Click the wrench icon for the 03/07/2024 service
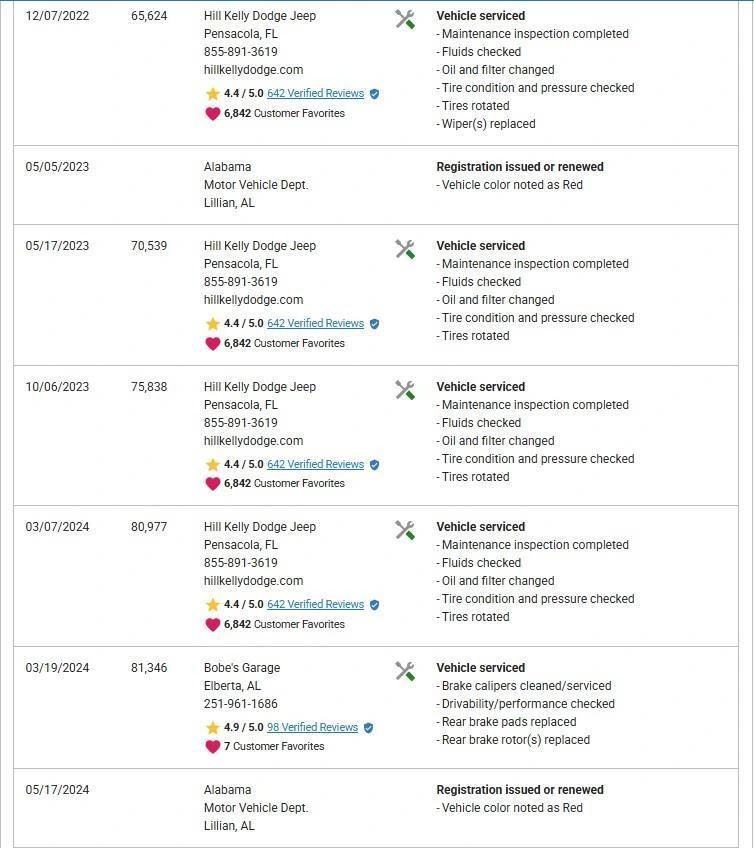The image size is (754, 848). (405, 530)
